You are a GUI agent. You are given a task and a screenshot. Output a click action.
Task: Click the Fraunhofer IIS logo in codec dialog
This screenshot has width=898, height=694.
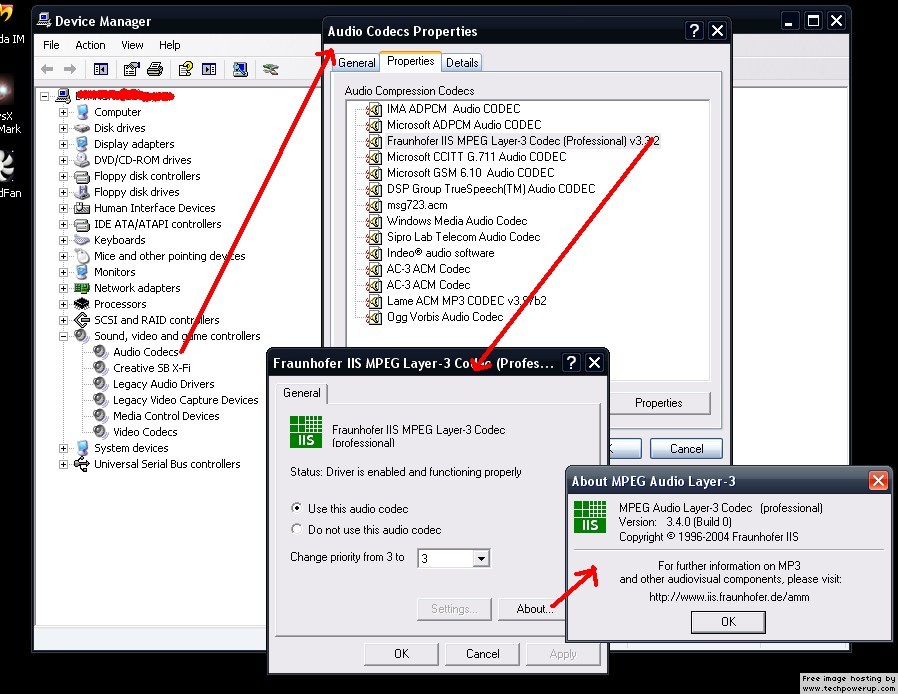point(306,432)
